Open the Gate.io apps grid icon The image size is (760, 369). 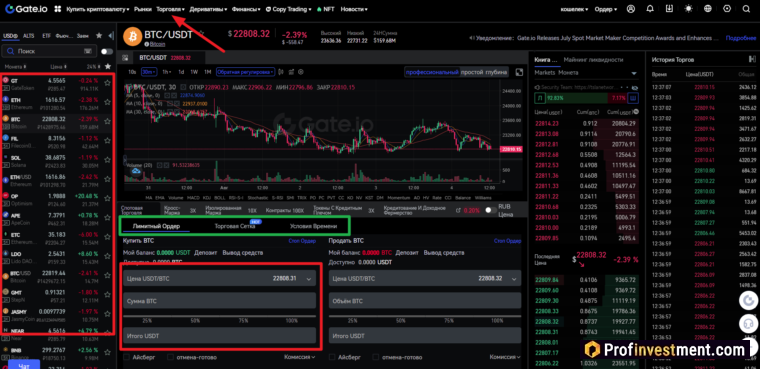(58, 9)
